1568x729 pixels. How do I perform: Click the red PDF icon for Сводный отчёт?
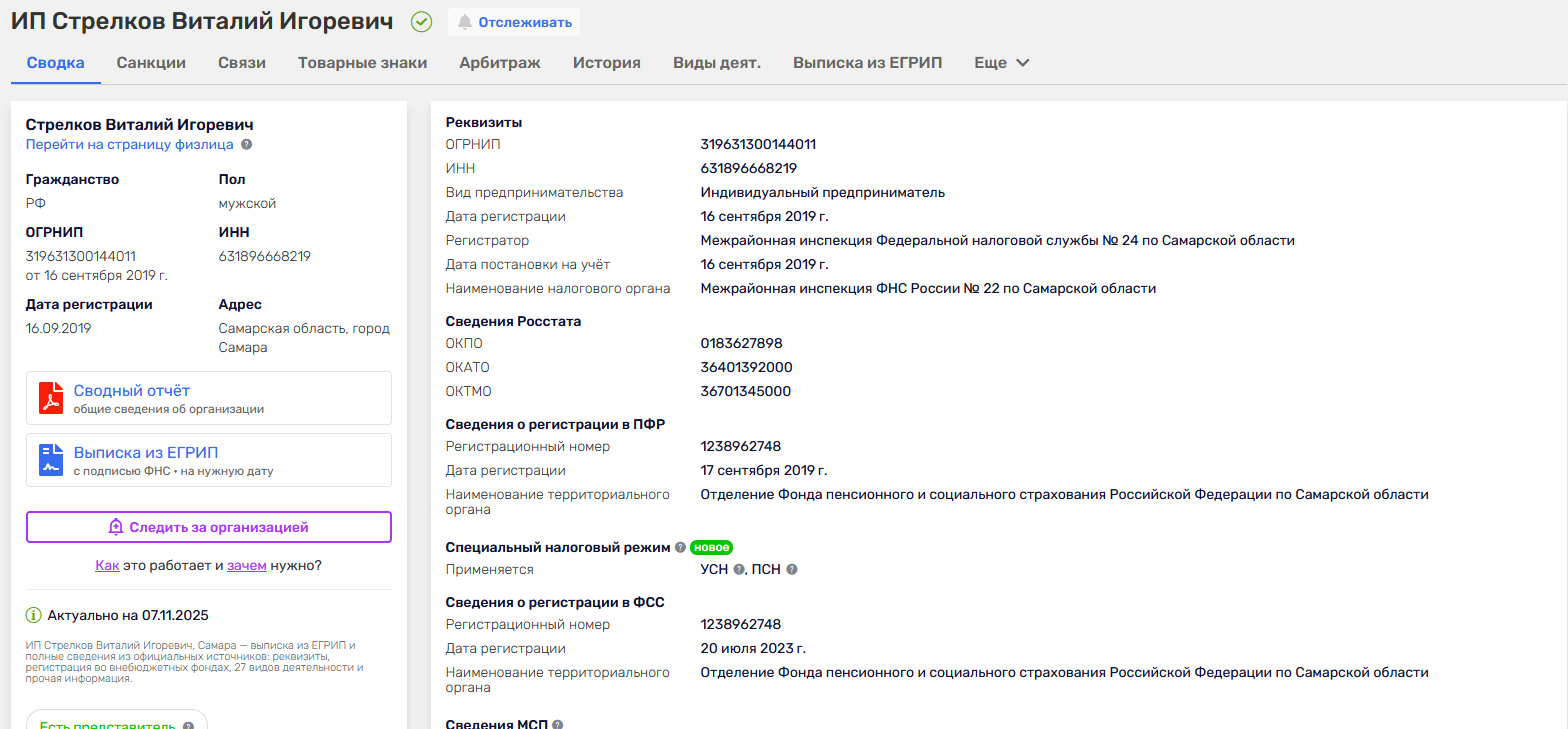coord(51,398)
